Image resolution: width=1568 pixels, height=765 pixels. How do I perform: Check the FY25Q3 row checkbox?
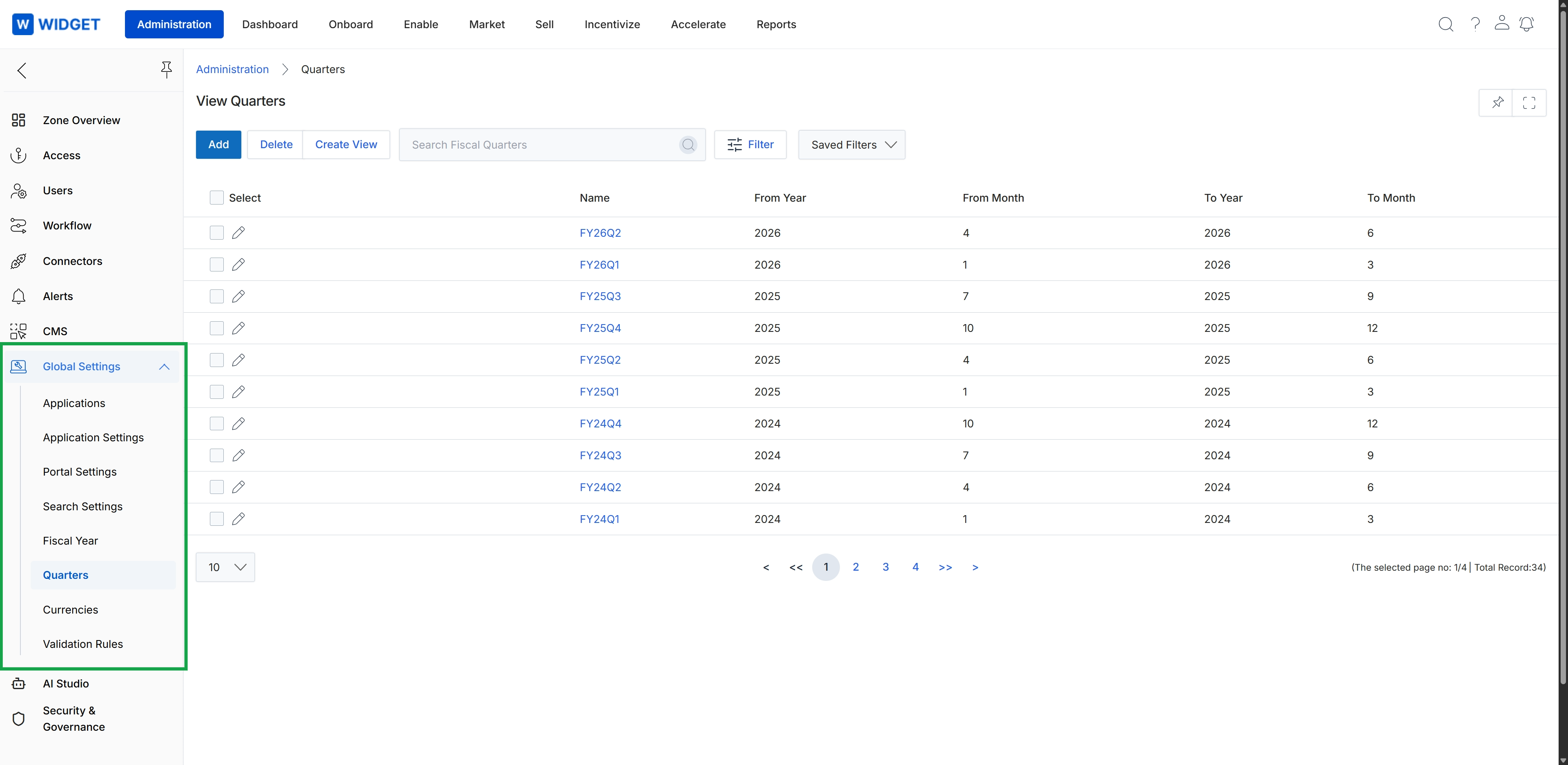[217, 296]
